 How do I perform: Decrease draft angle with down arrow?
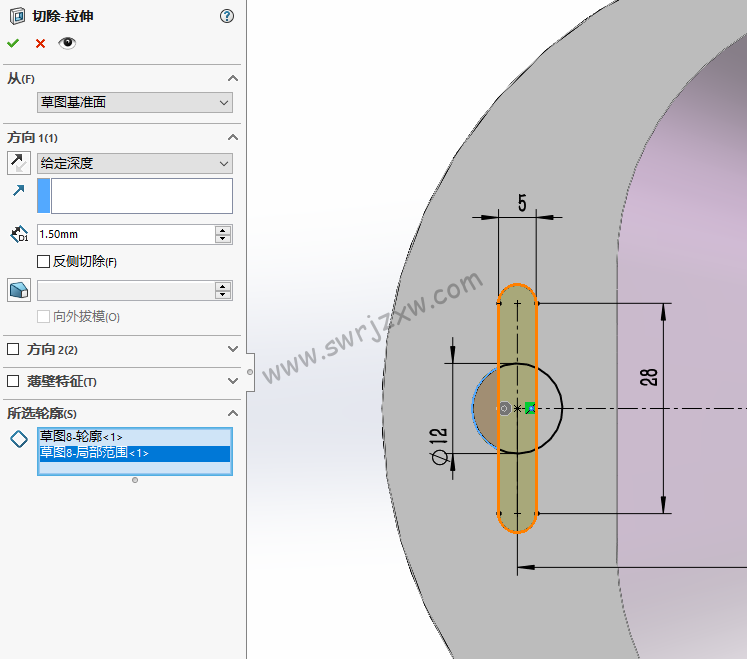click(223, 294)
